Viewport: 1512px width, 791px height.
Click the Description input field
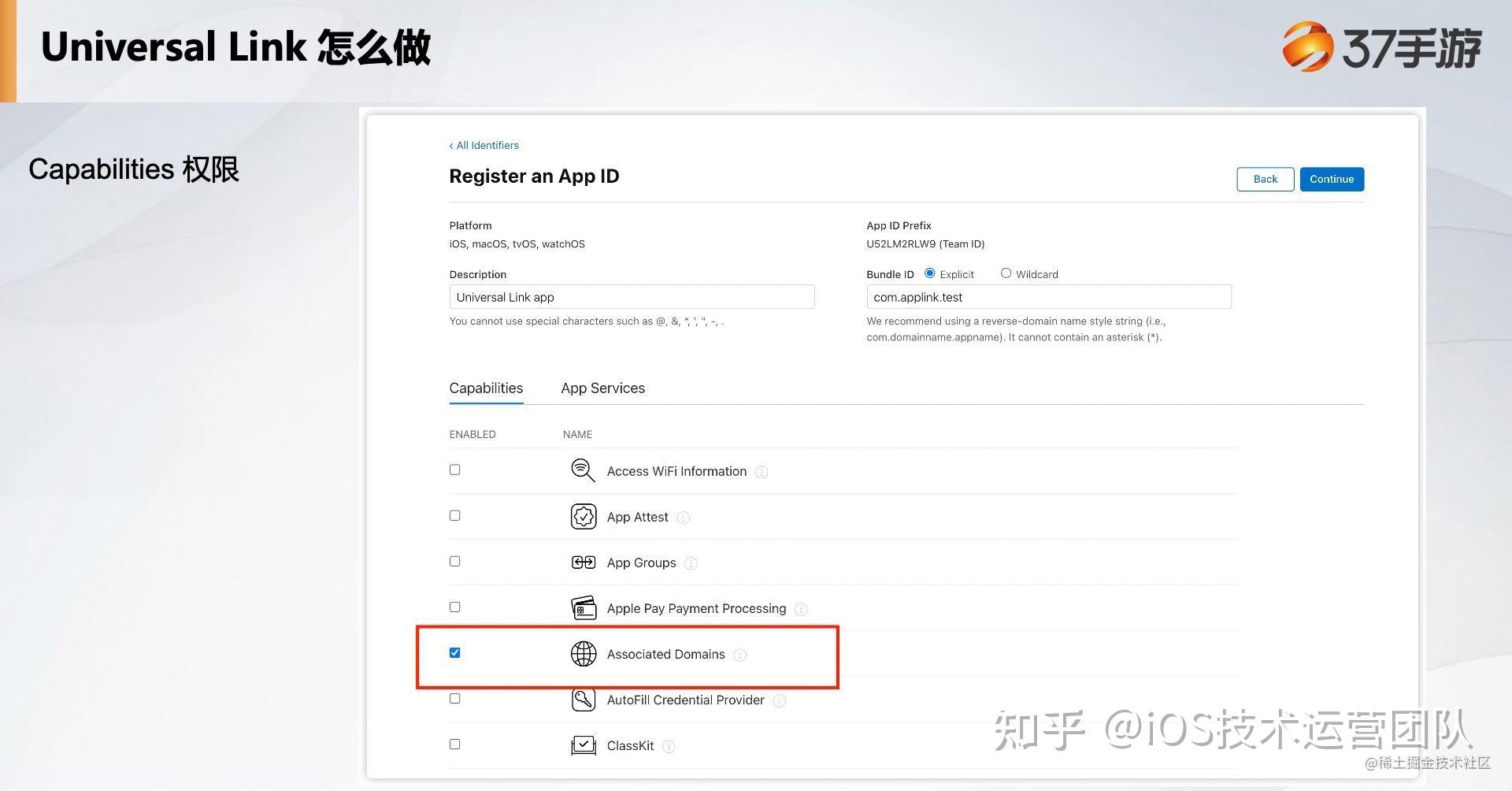[632, 297]
